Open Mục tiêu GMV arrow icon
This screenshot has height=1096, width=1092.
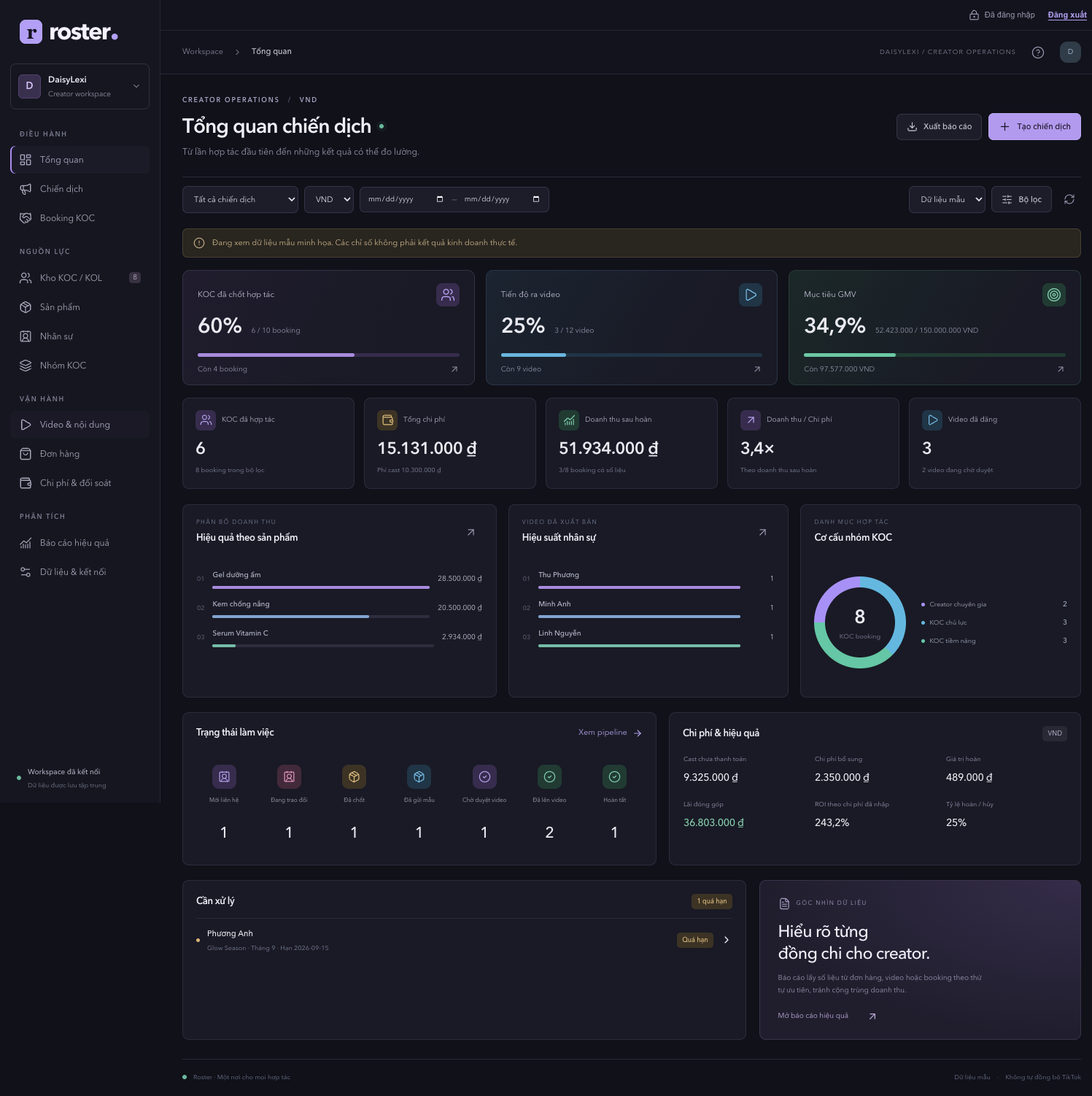[x=1061, y=369]
